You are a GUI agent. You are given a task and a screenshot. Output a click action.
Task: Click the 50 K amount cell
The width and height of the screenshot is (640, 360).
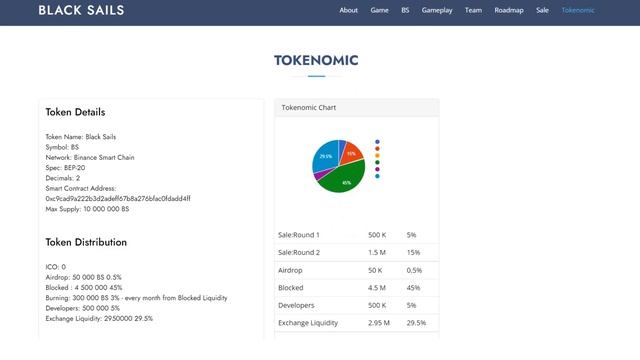(375, 270)
